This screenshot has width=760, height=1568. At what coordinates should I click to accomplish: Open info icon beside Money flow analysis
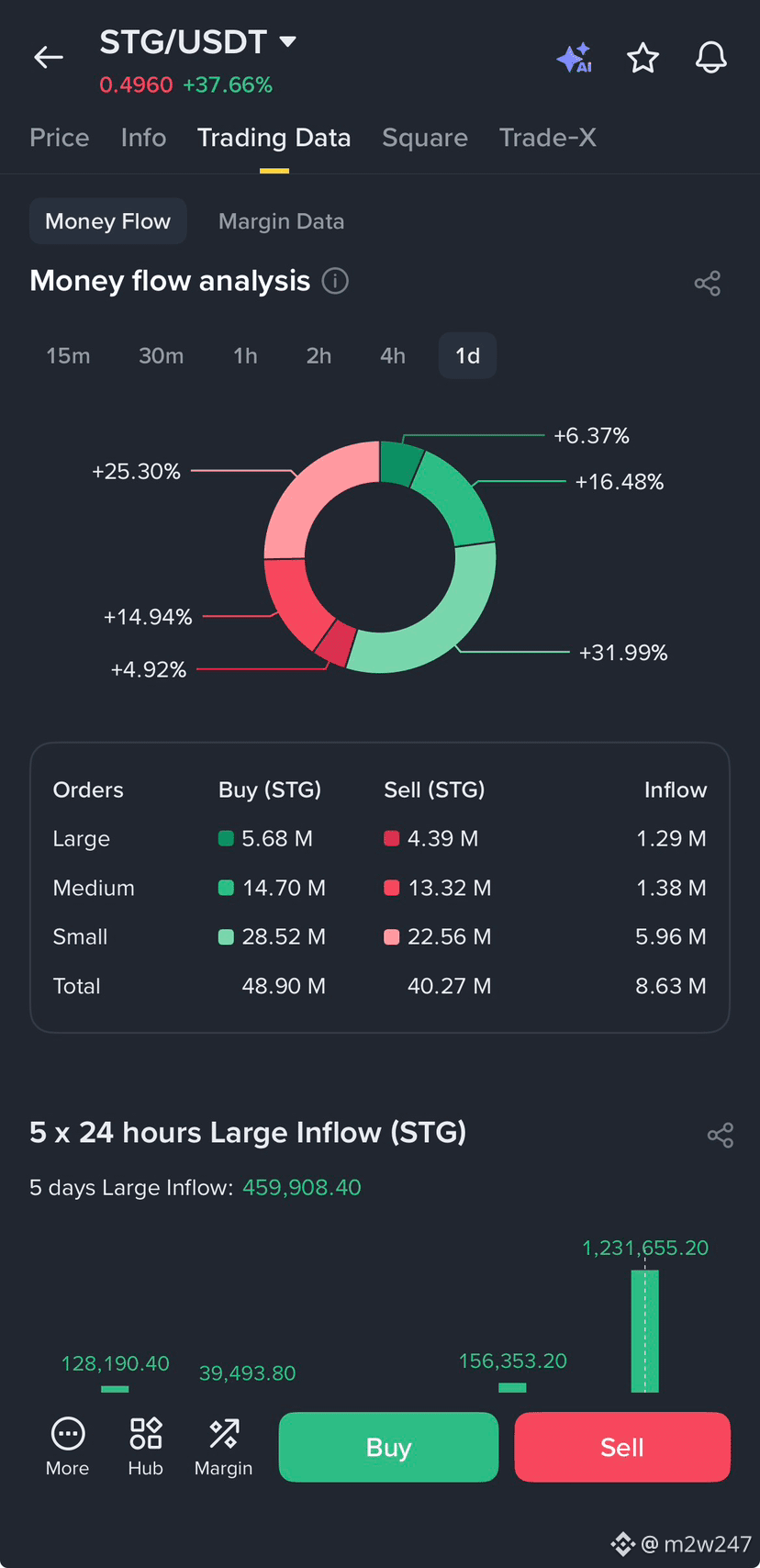335,281
